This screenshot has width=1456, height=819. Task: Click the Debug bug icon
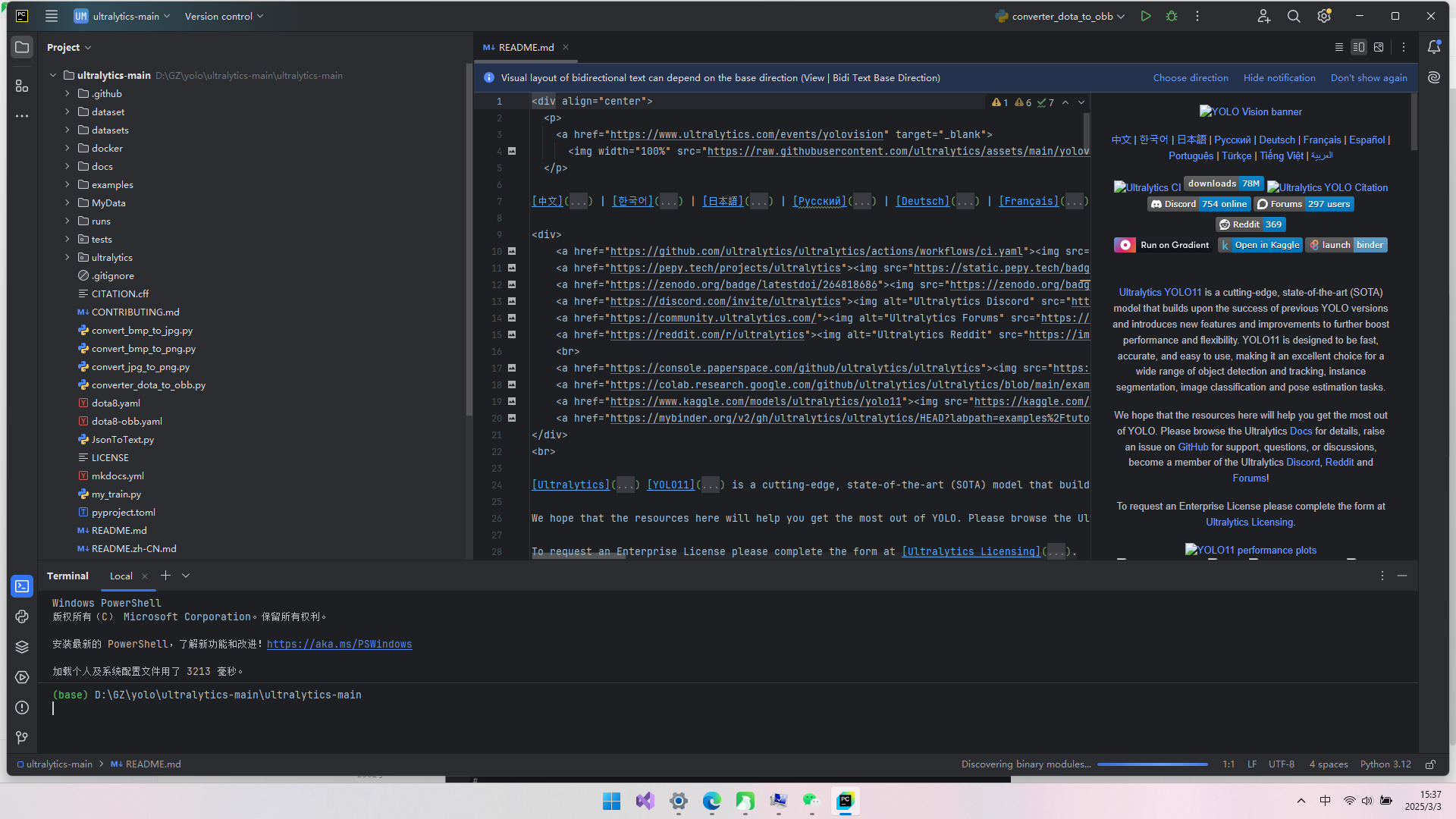point(1172,16)
